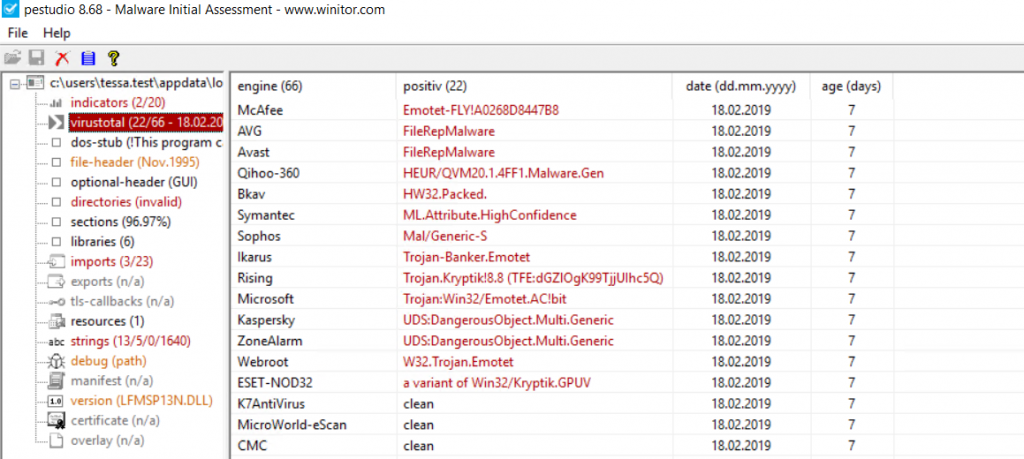Select the Kaspersky engine row
This screenshot has height=459, width=1024.
tap(562, 320)
